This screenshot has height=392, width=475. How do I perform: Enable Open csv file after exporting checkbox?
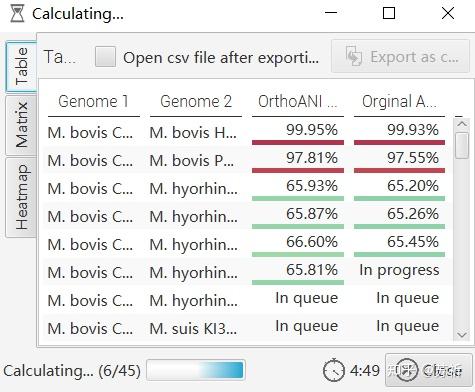click(105, 57)
